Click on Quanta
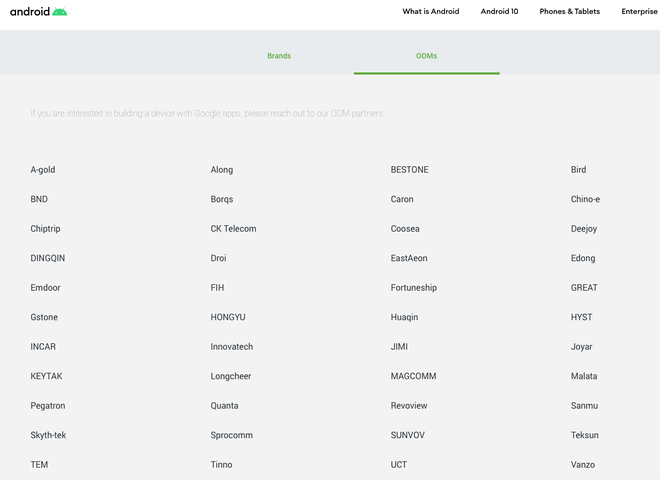This screenshot has width=660, height=480. (224, 405)
